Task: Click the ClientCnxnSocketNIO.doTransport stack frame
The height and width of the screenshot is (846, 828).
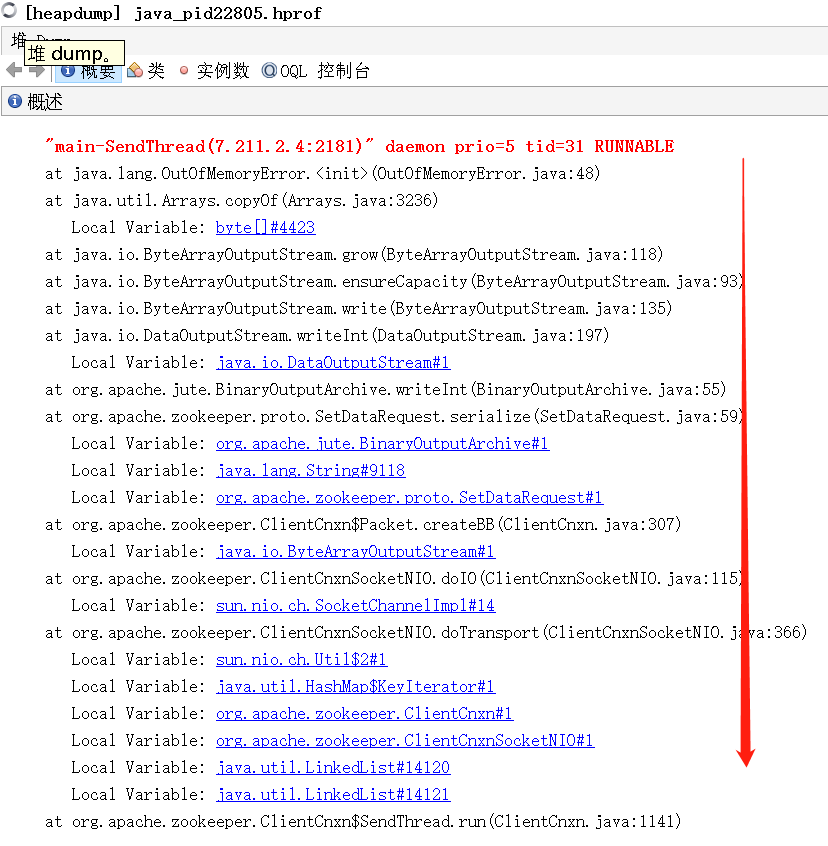Action: click(x=426, y=632)
